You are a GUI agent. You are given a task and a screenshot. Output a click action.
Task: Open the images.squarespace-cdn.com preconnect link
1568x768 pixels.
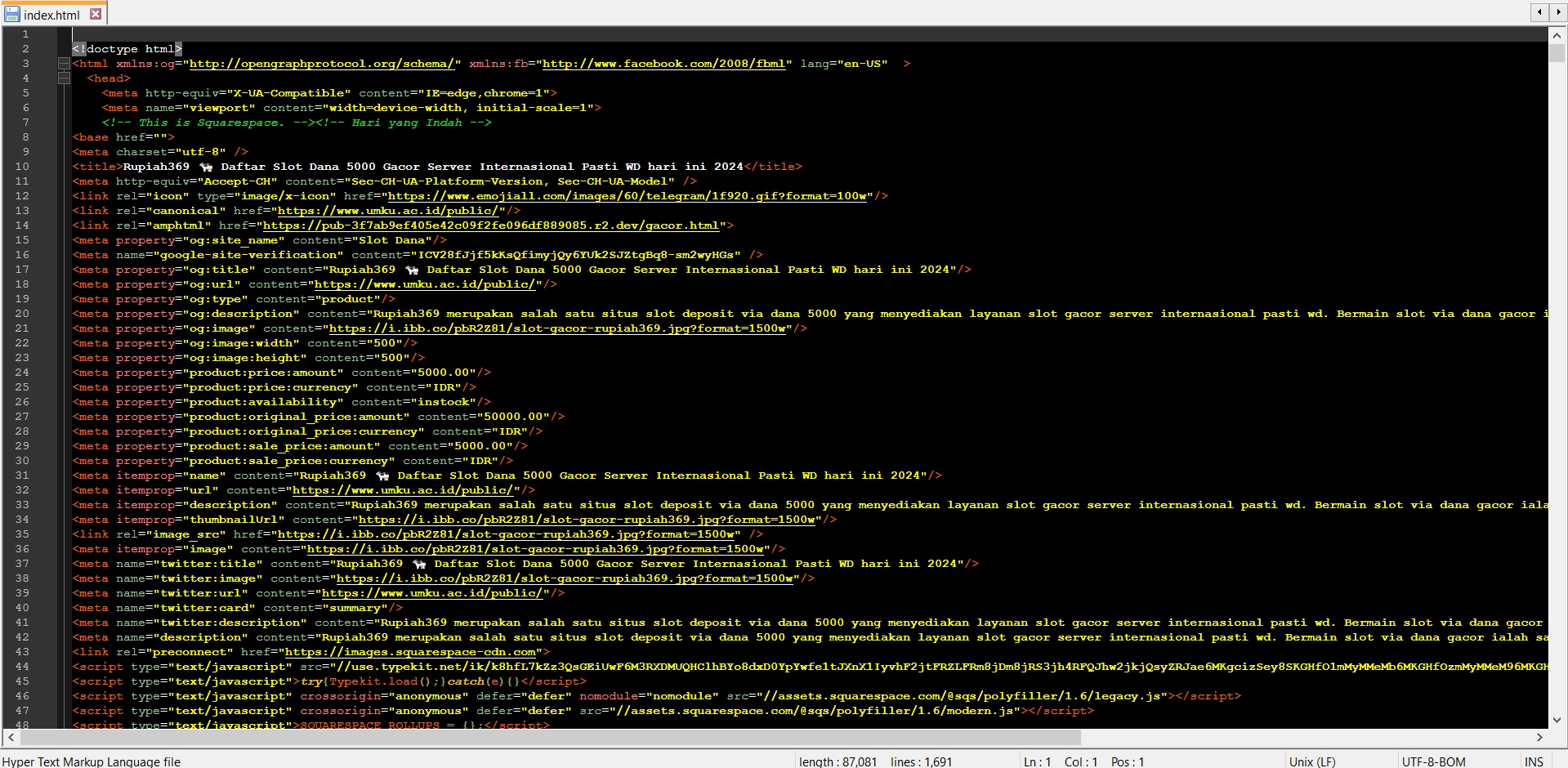point(410,652)
